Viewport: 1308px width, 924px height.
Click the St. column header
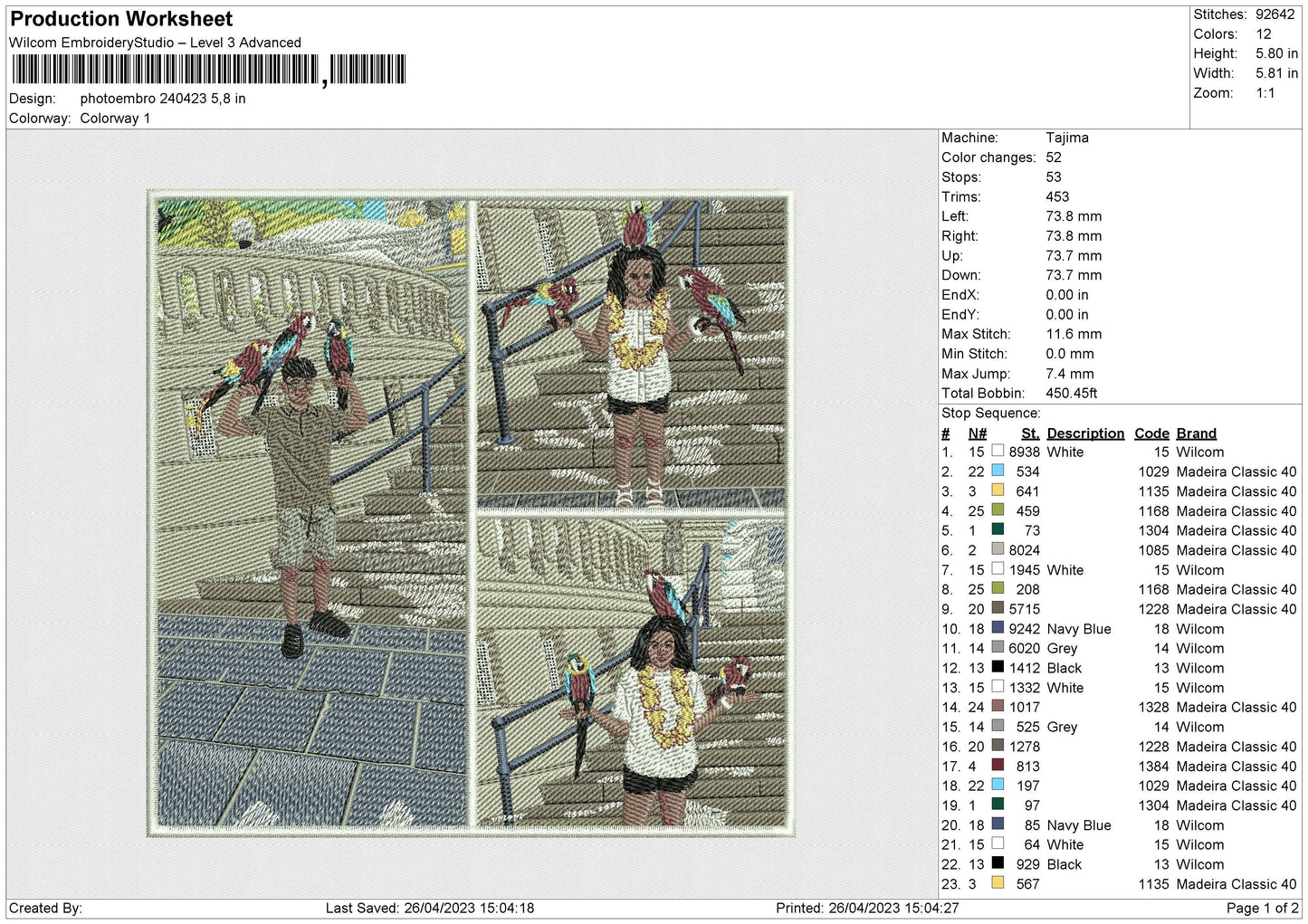(1030, 433)
